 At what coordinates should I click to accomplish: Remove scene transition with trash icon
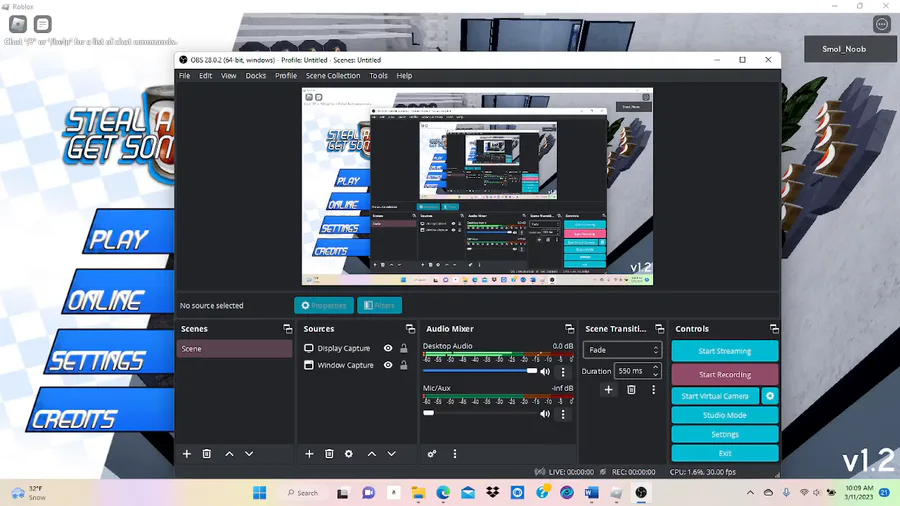click(x=631, y=390)
